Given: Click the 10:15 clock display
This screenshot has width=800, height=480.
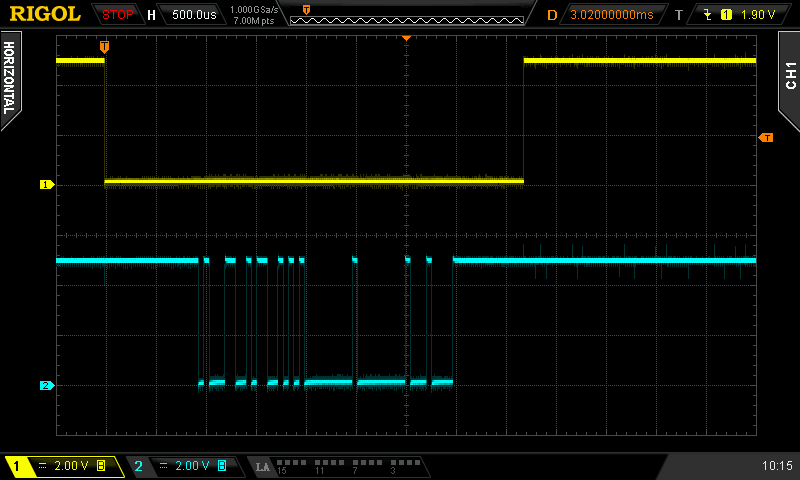Looking at the screenshot, I should (777, 466).
